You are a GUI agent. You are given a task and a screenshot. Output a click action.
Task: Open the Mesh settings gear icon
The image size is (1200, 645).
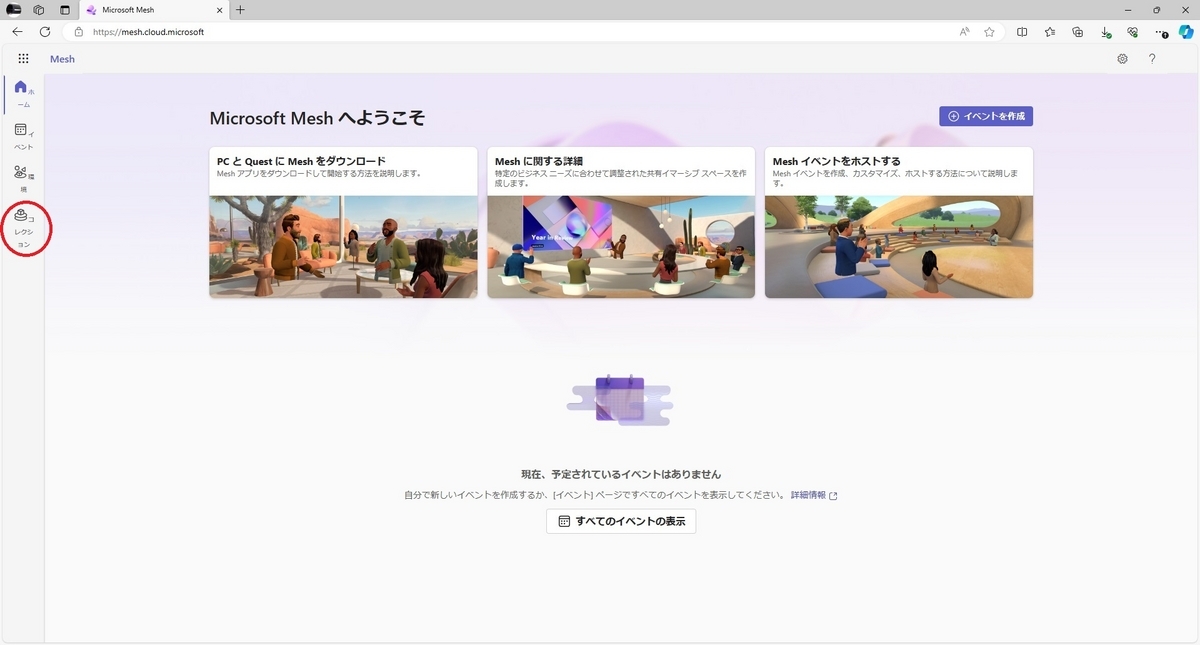[1123, 59]
